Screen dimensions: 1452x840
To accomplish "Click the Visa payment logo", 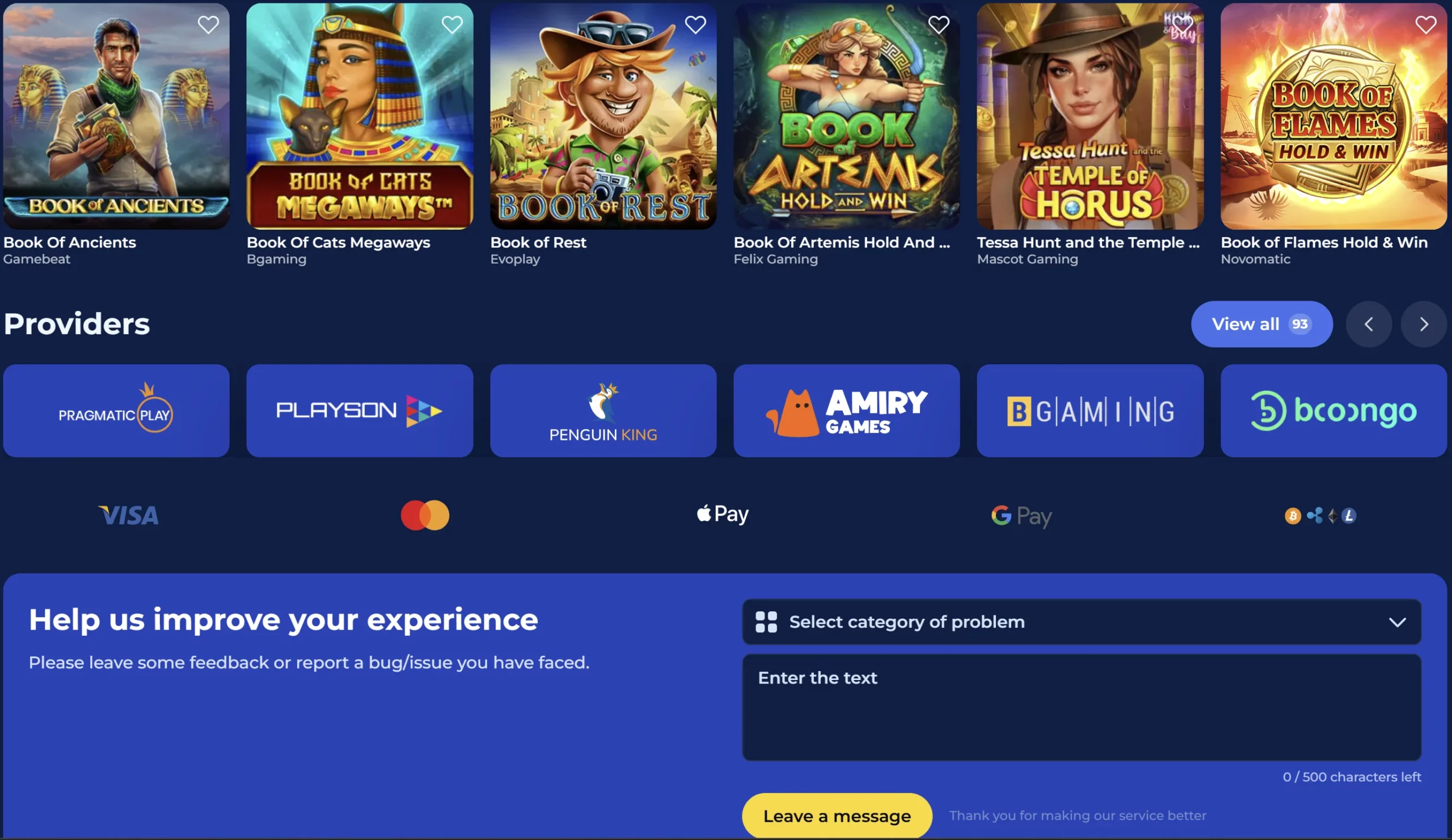I will pos(129,515).
